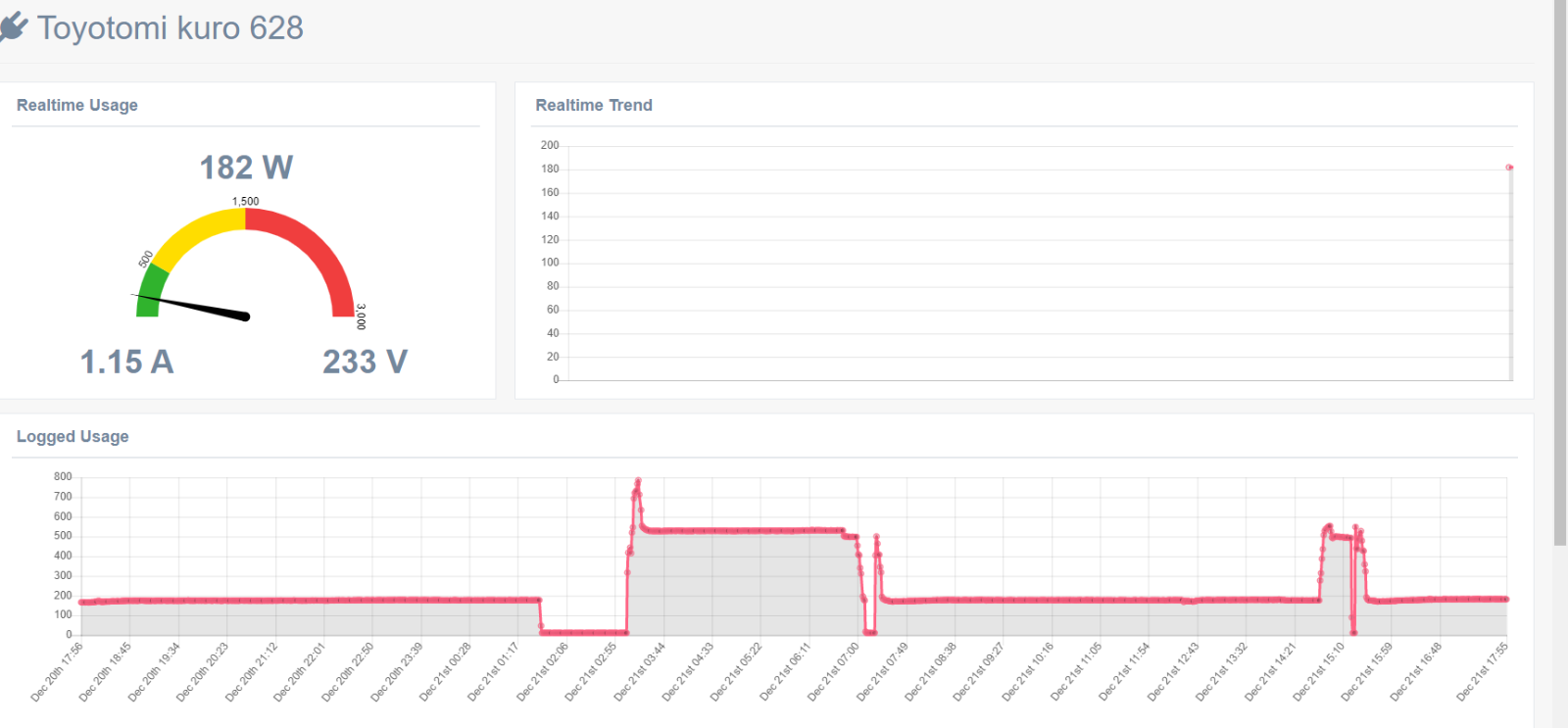Click the Dec 21st 03:44 axis label
The height and width of the screenshot is (728, 1568).
639,672
